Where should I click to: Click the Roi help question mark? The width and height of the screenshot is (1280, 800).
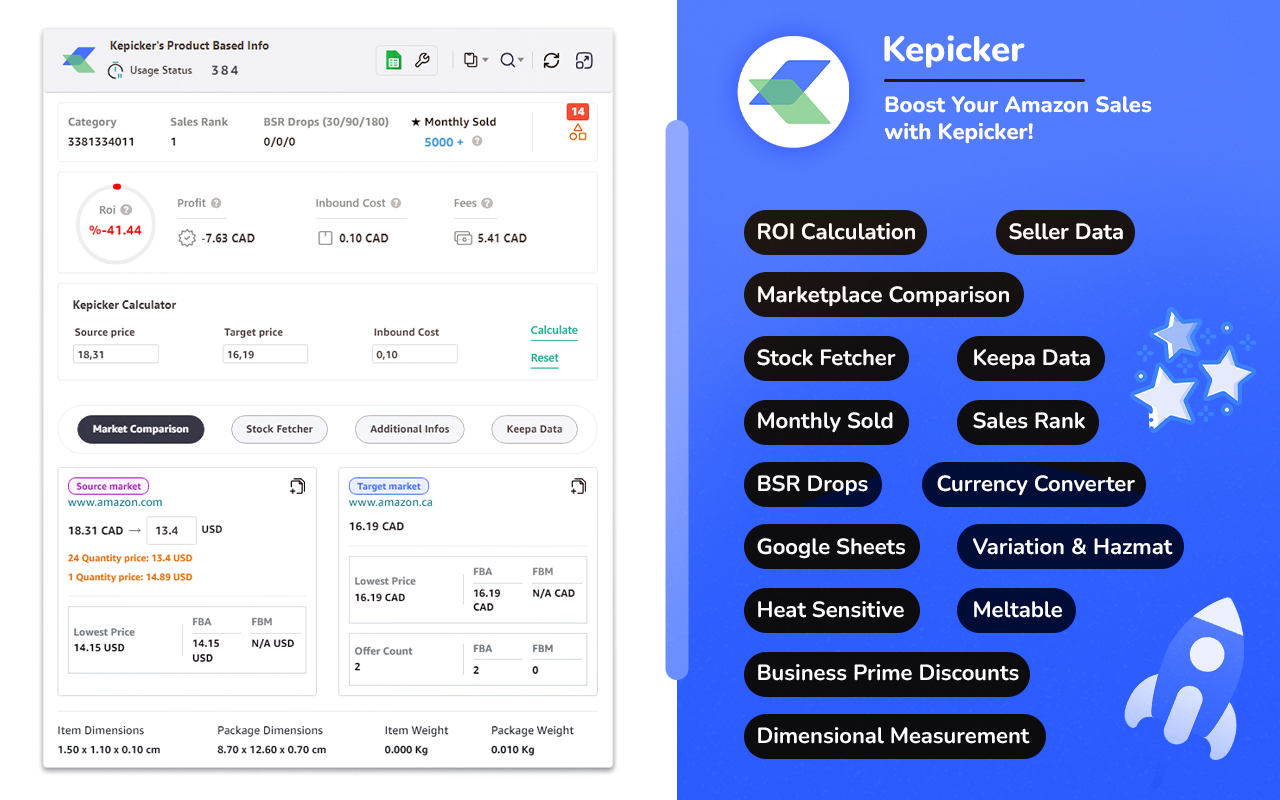126,210
